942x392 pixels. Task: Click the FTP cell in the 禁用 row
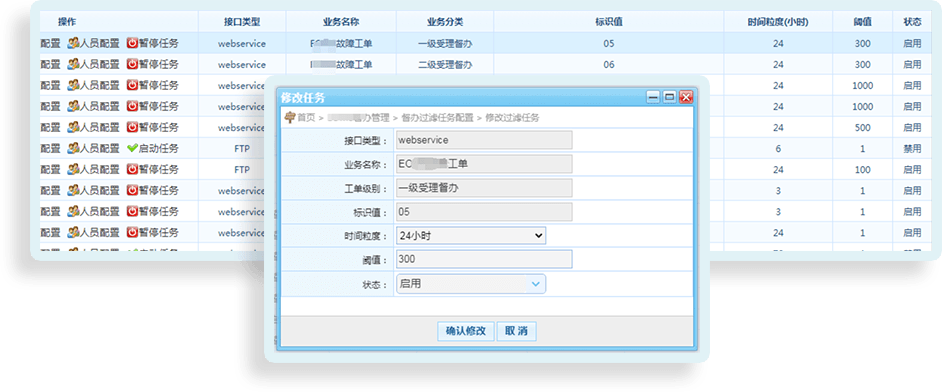242,149
